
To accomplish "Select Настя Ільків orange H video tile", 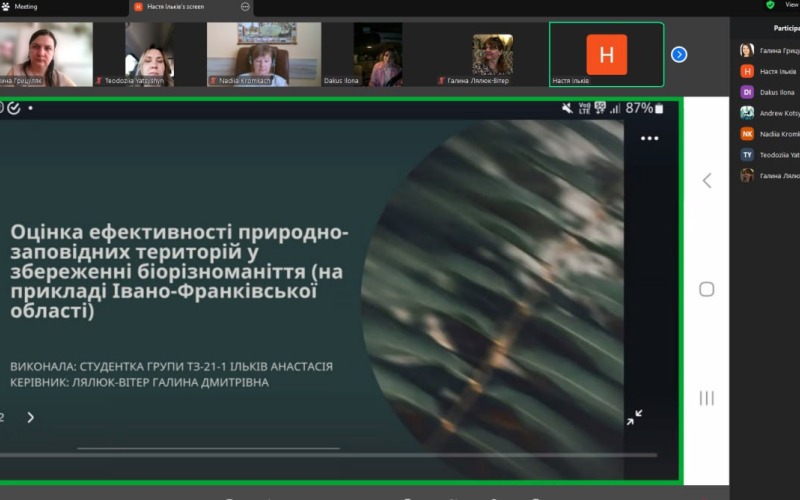I will coord(607,54).
